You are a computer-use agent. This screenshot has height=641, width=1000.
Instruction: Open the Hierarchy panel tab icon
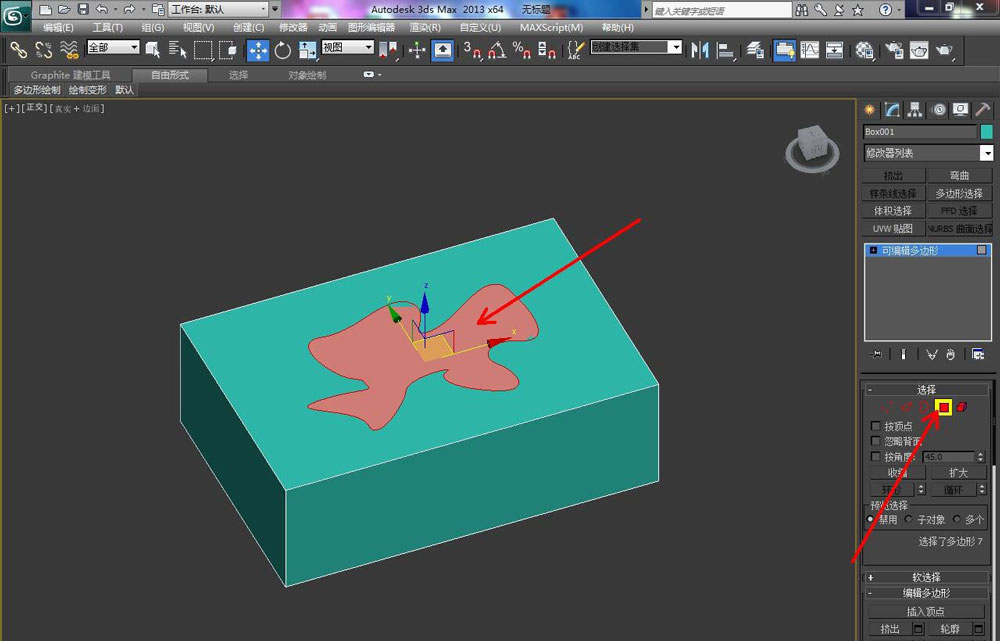coord(915,110)
